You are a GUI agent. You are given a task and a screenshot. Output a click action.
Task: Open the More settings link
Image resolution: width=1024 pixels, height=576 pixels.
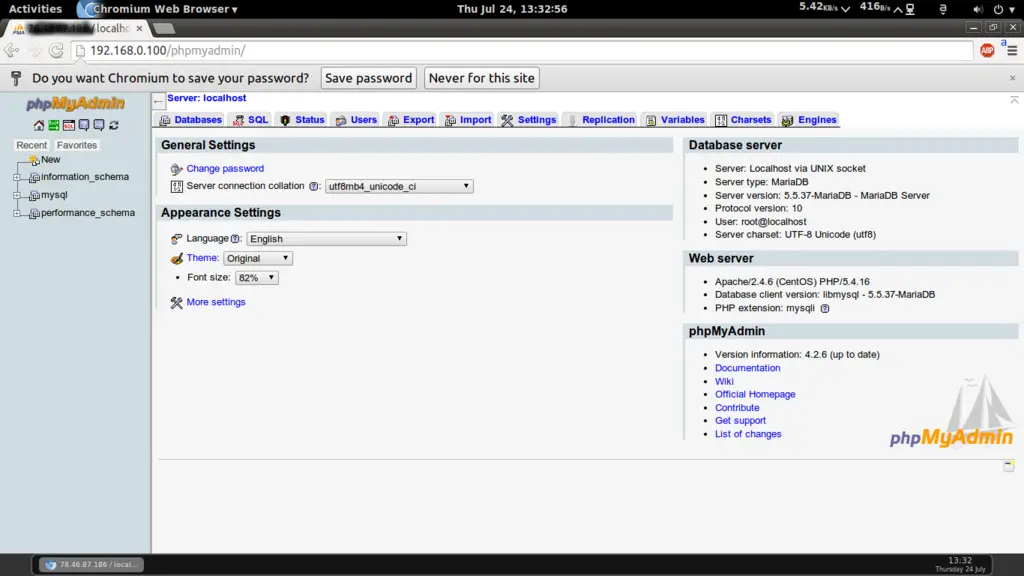pyautogui.click(x=216, y=302)
